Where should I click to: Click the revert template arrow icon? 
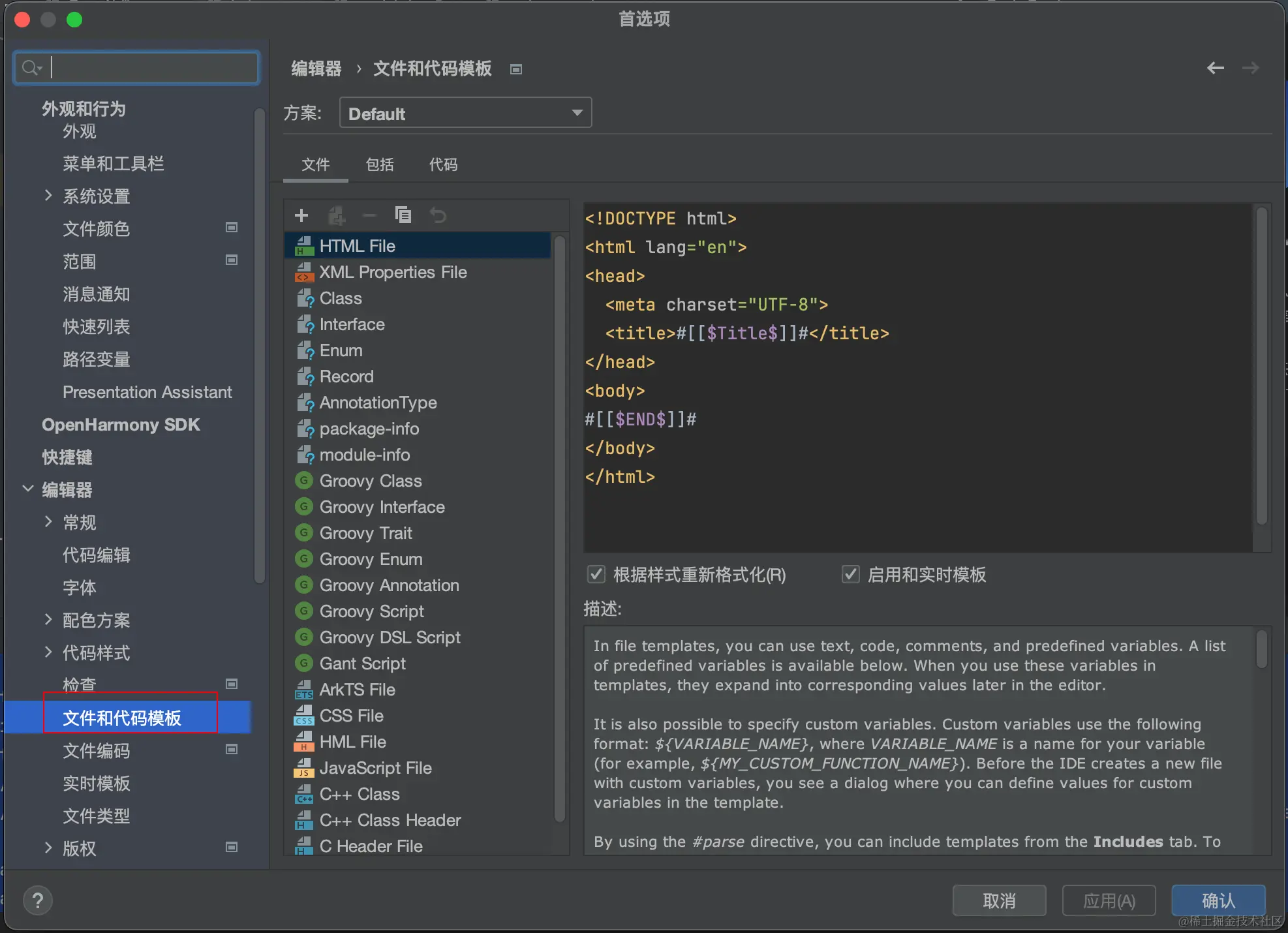tap(438, 215)
